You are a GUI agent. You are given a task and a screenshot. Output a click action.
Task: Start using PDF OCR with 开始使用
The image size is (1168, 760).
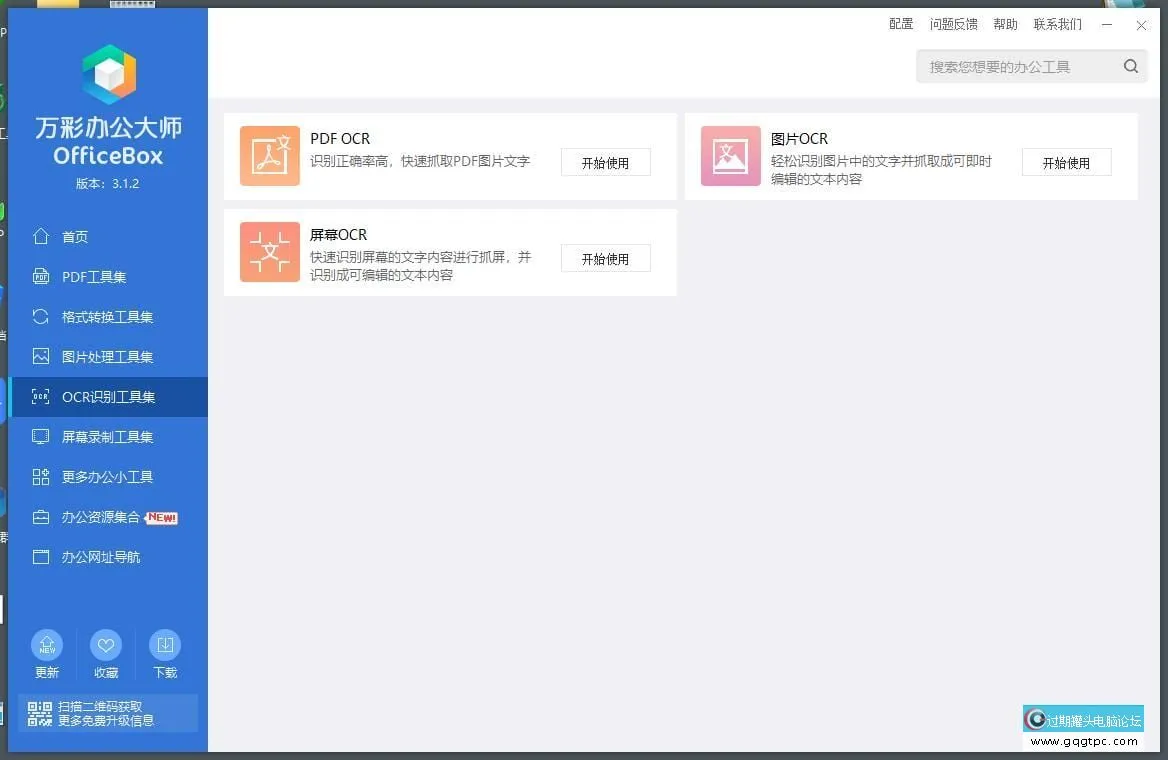pos(605,163)
